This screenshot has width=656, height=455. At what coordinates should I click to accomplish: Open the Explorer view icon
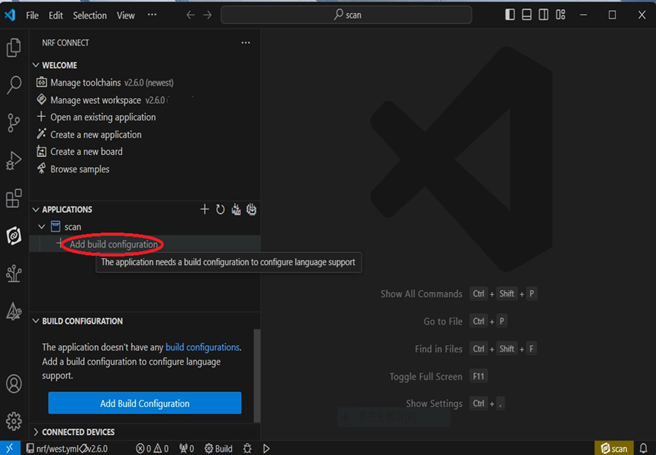pos(14,48)
